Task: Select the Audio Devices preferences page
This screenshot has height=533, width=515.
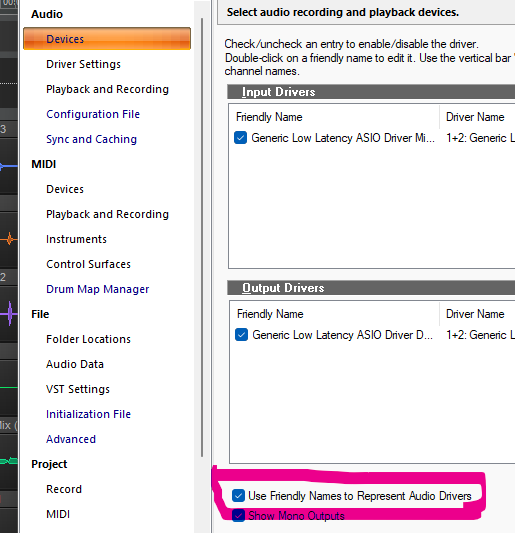Action: [107, 39]
